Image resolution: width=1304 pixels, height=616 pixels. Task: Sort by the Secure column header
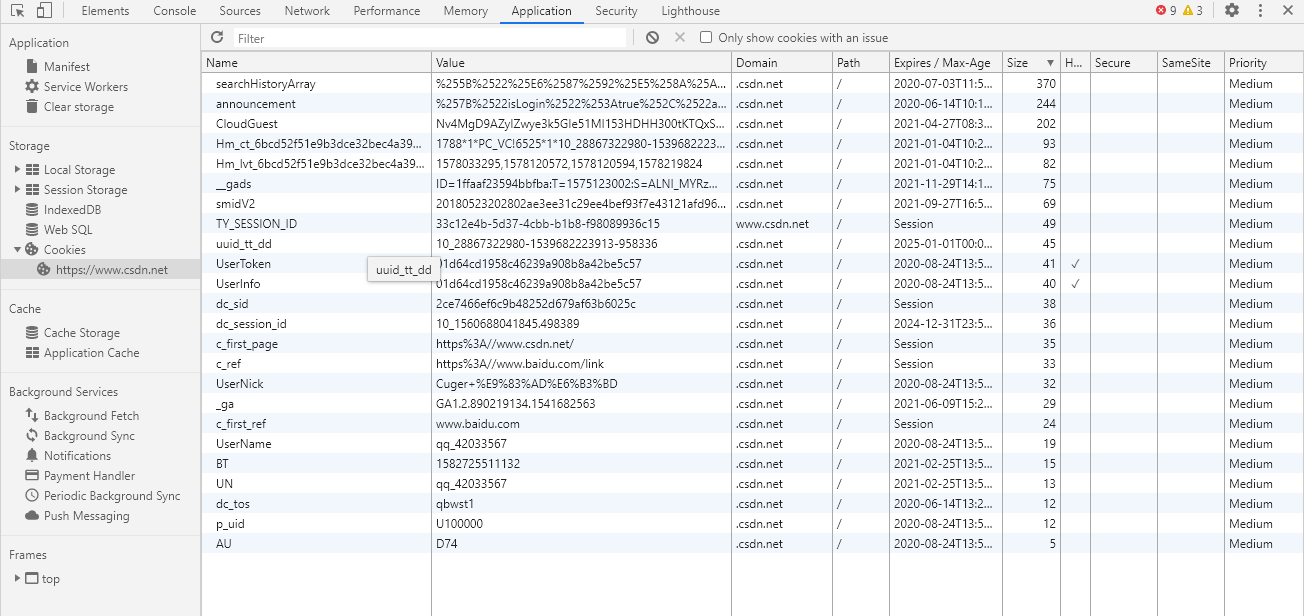coord(1124,62)
